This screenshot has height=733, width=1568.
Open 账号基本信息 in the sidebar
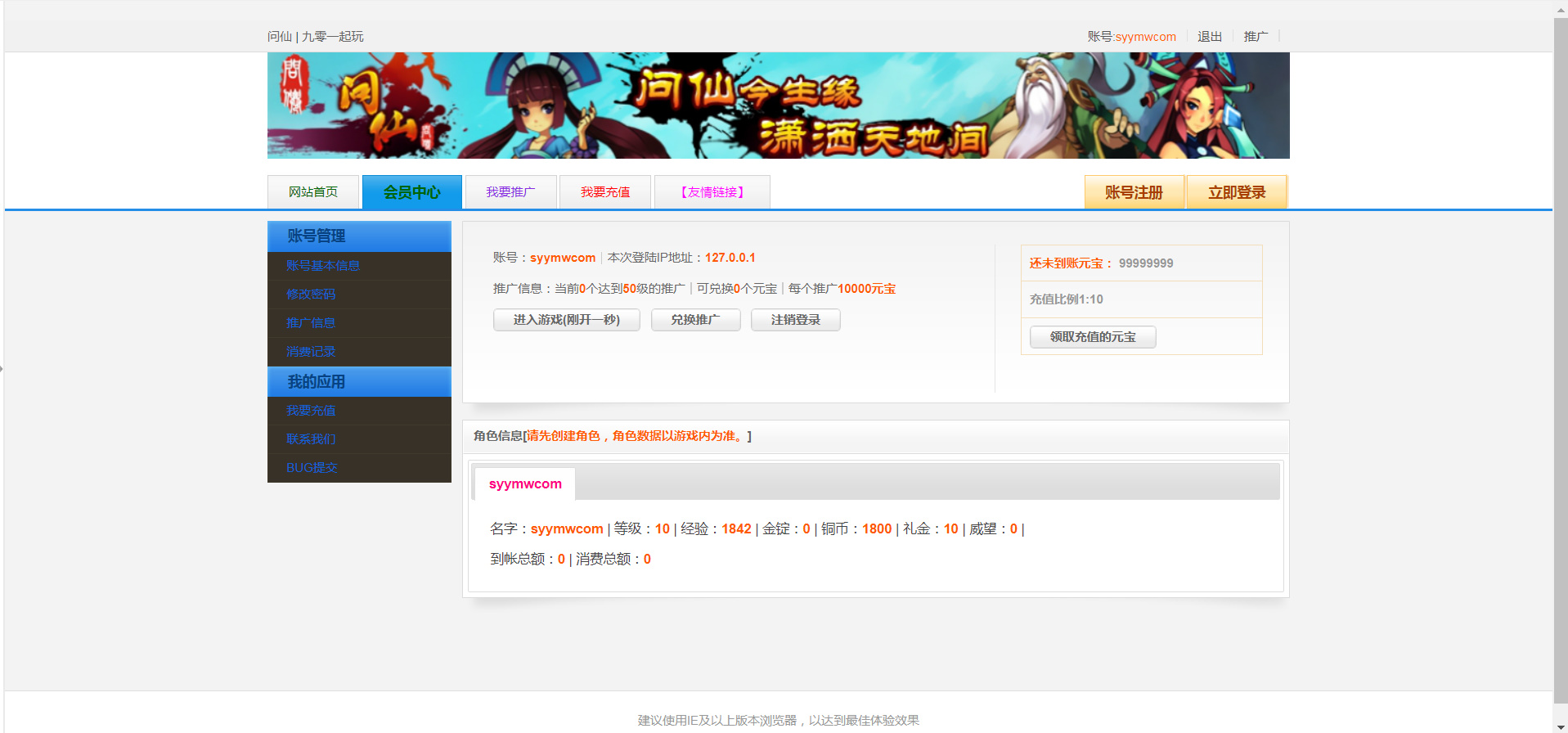click(323, 266)
